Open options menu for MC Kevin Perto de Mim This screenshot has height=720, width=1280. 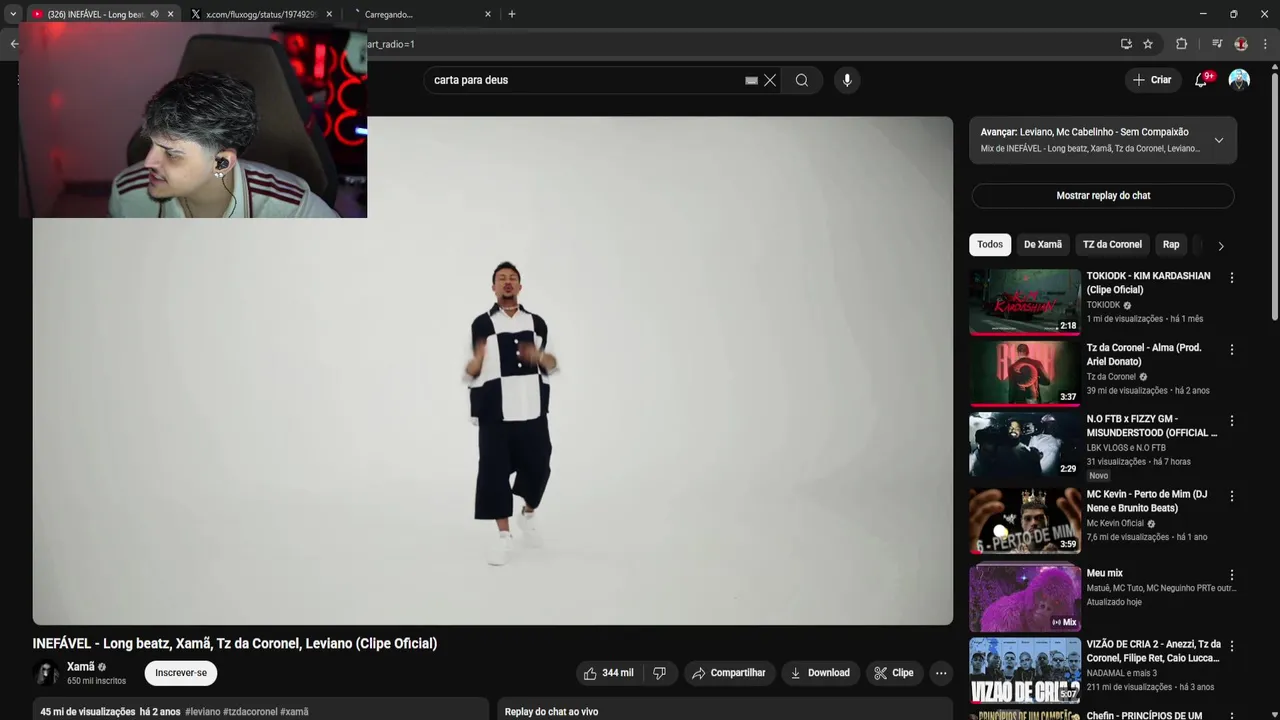click(1232, 496)
